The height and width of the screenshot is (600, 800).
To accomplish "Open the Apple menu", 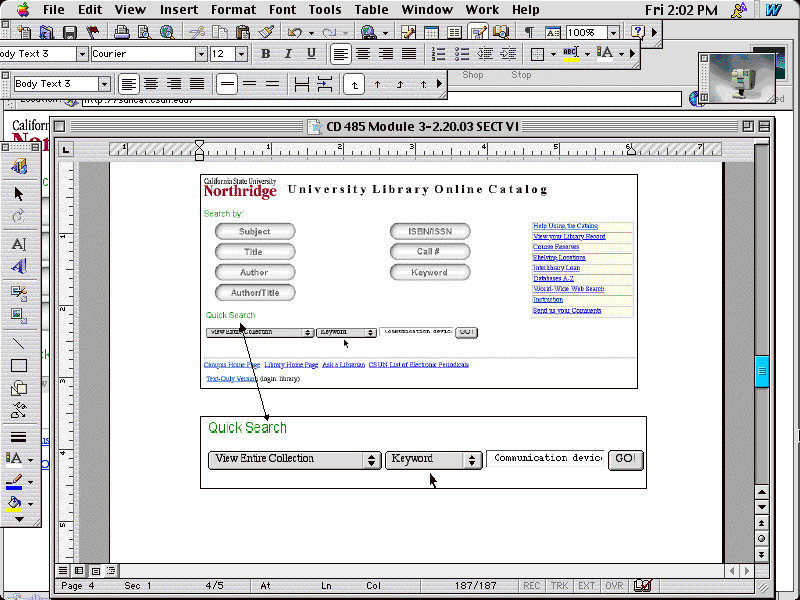I will (23, 10).
